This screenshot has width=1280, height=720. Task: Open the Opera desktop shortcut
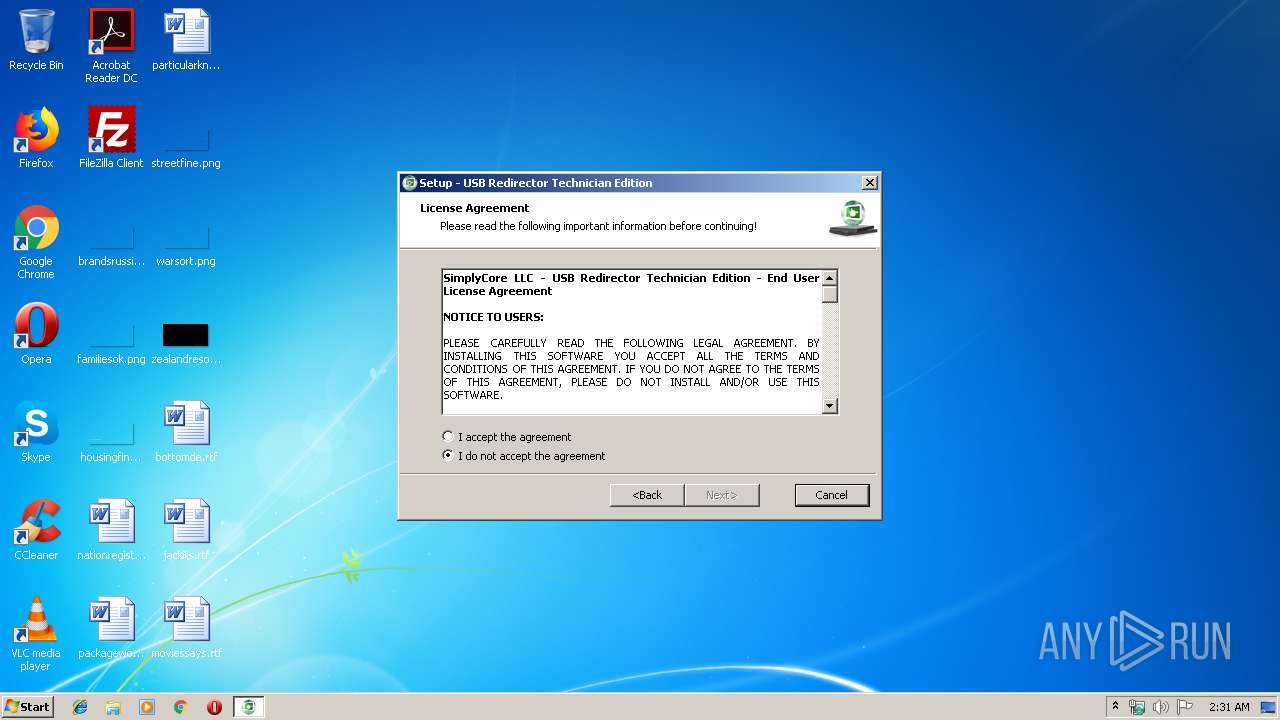(36, 334)
